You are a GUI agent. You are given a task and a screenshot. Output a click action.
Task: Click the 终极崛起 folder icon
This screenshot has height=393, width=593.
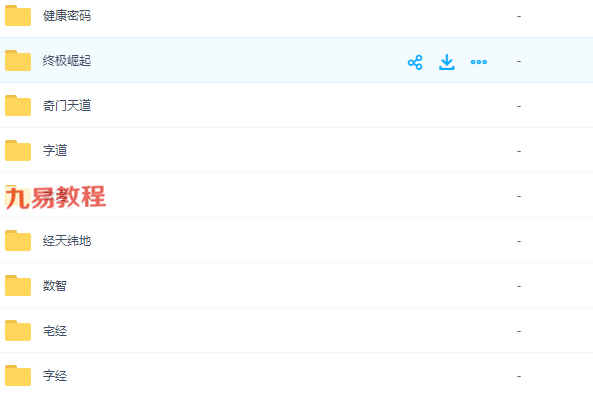click(x=18, y=61)
